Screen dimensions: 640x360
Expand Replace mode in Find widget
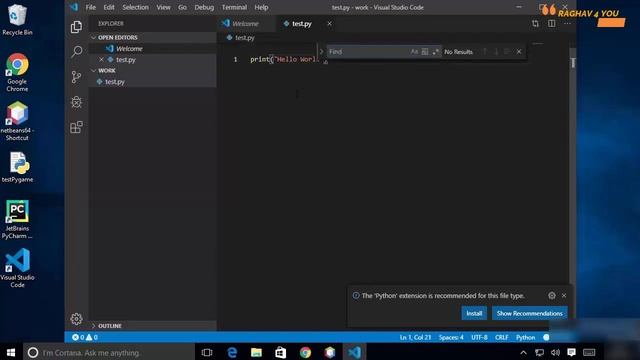pos(322,51)
